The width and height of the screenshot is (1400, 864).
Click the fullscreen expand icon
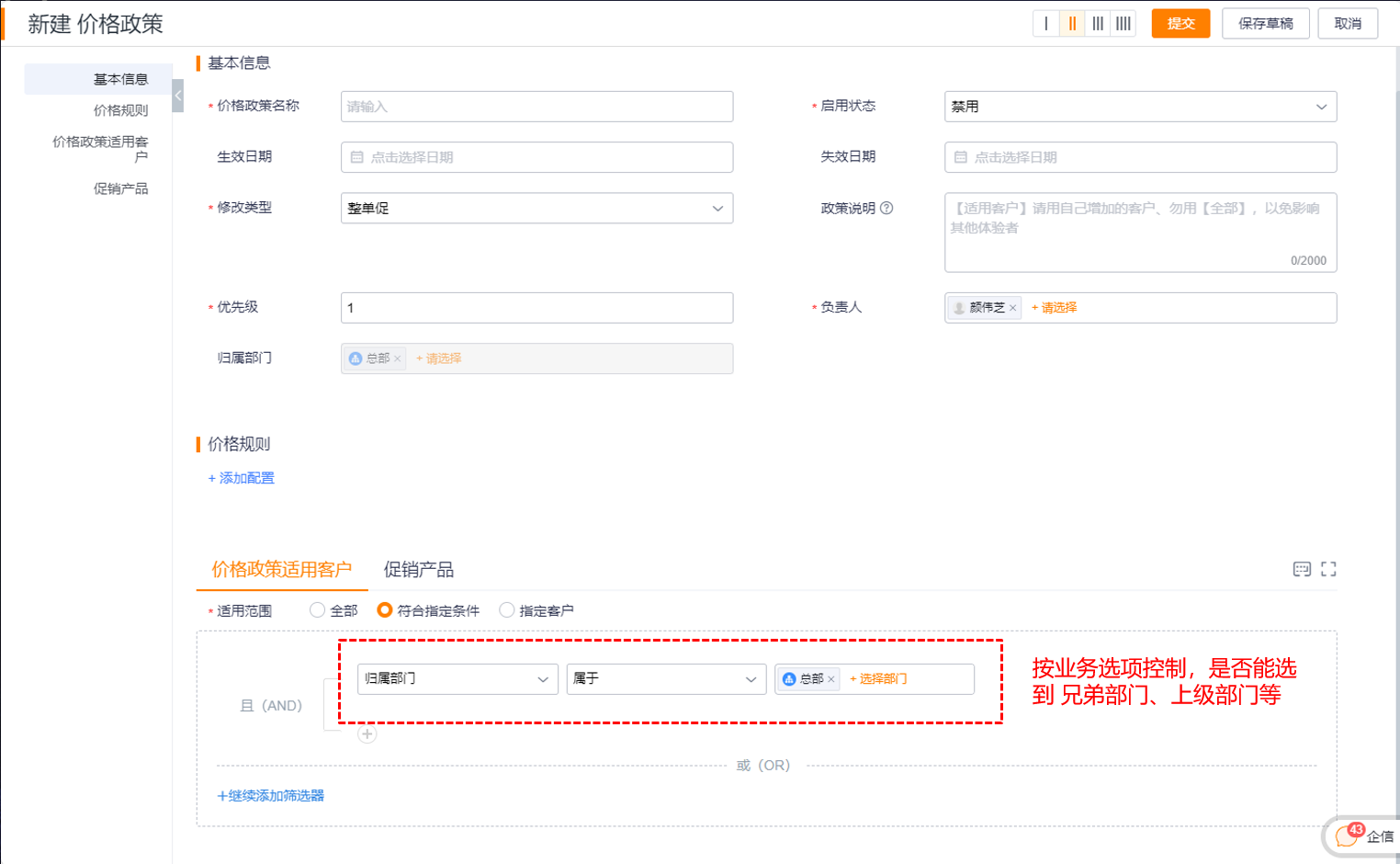point(1328,570)
